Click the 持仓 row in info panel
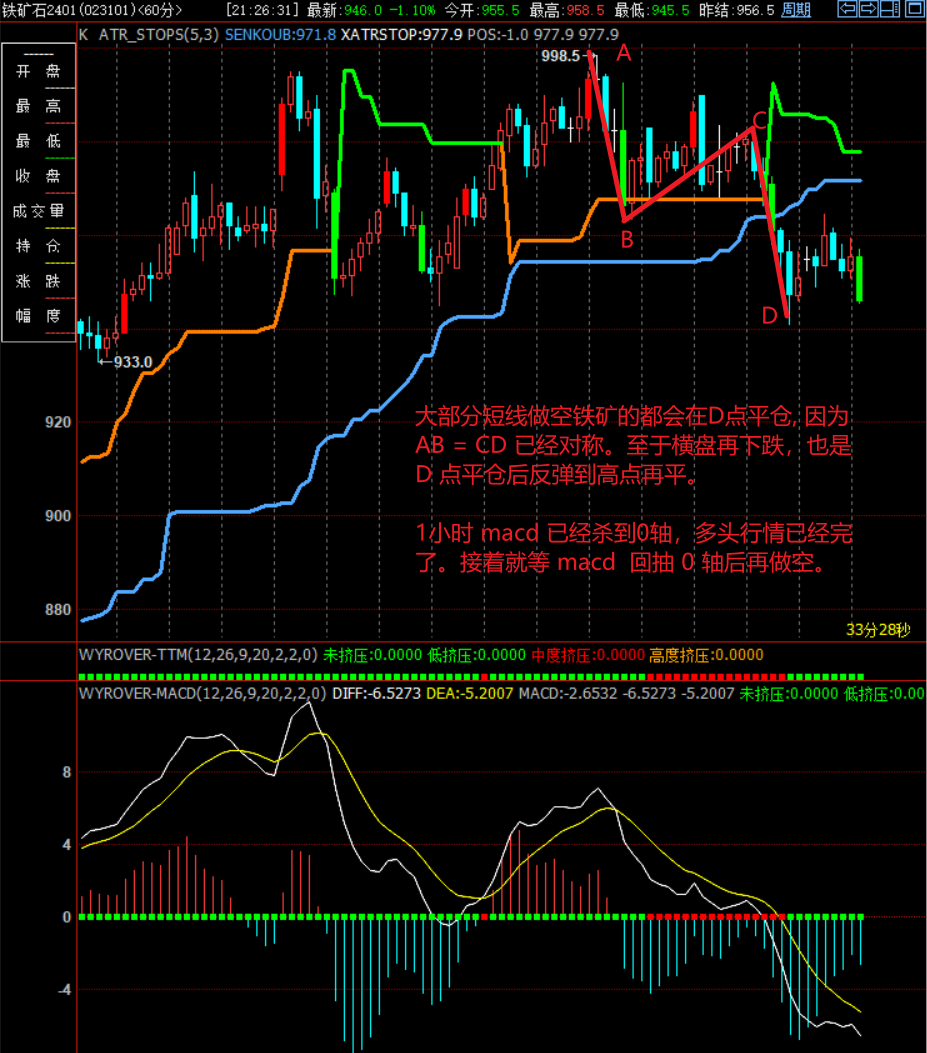927x1053 pixels. point(39,246)
